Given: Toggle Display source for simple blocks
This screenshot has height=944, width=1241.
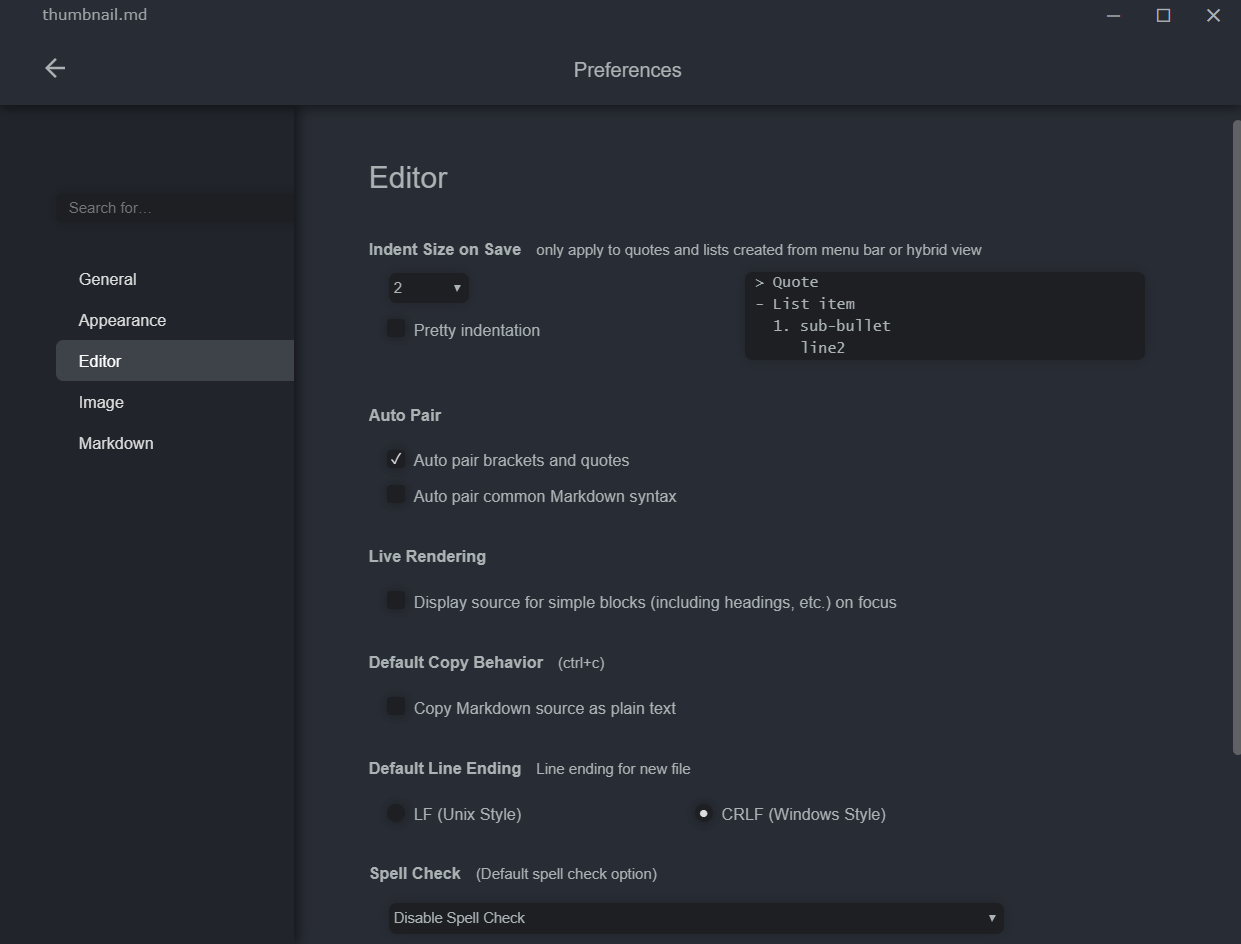Looking at the screenshot, I should (396, 600).
